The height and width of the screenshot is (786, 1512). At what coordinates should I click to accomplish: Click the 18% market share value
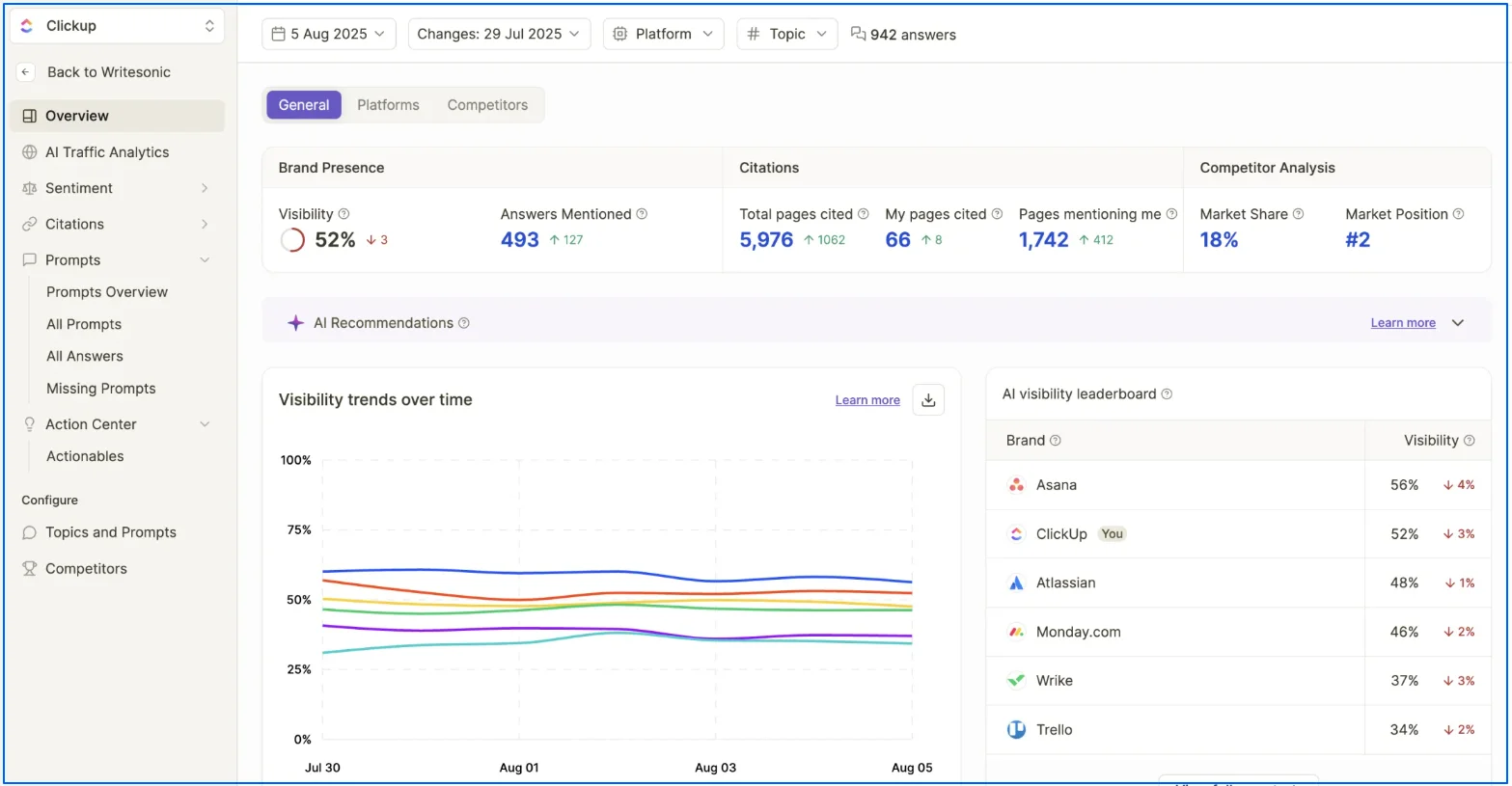click(1219, 240)
